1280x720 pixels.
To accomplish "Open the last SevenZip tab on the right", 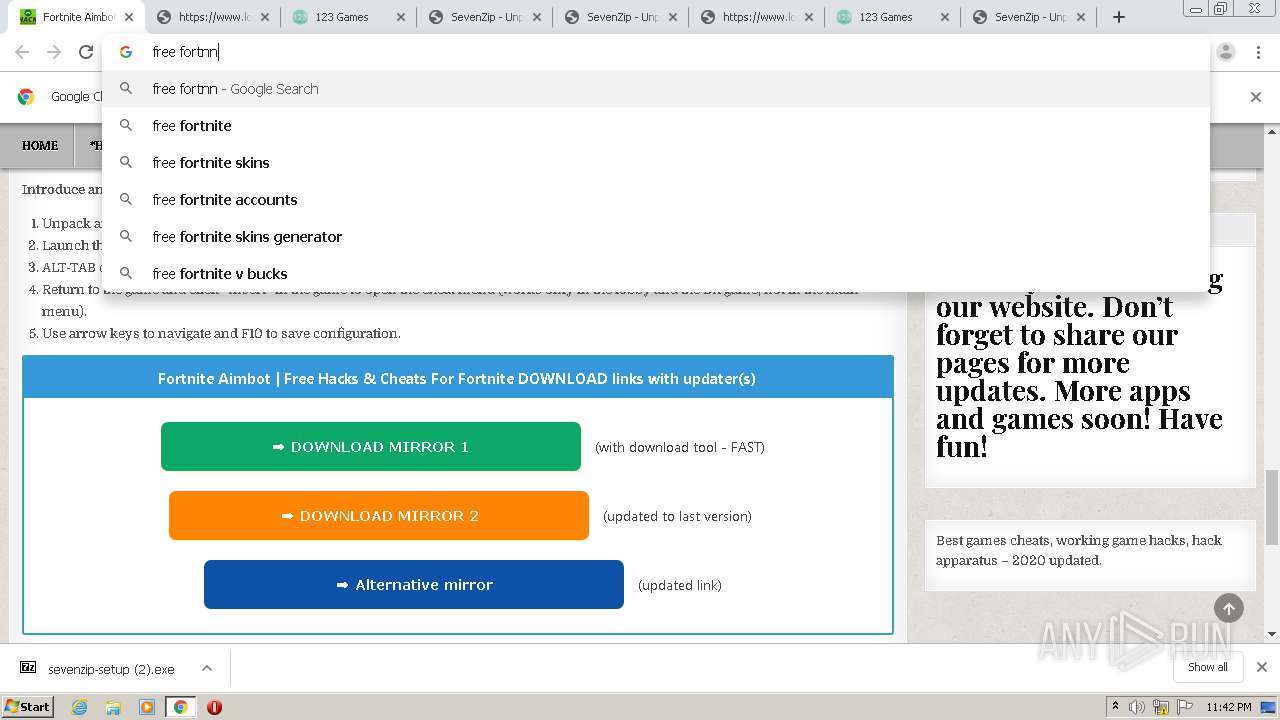I will point(1029,17).
